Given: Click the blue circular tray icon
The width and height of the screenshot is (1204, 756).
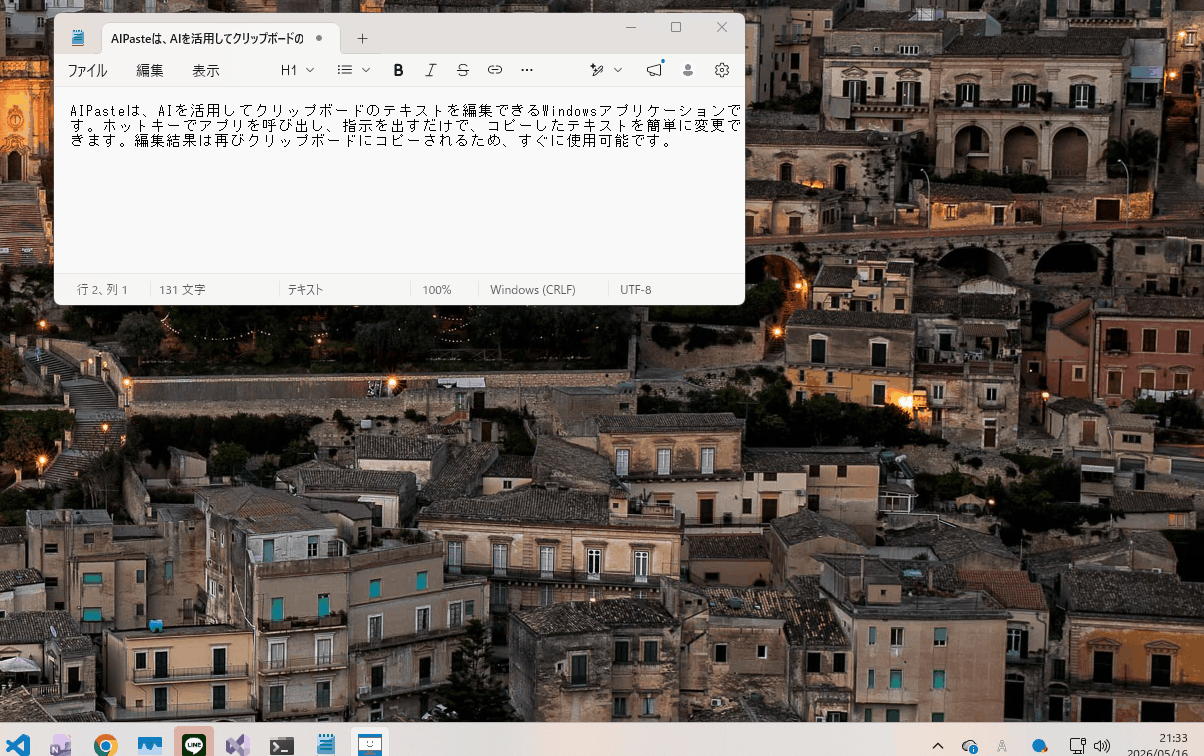Looking at the screenshot, I should [1039, 746].
